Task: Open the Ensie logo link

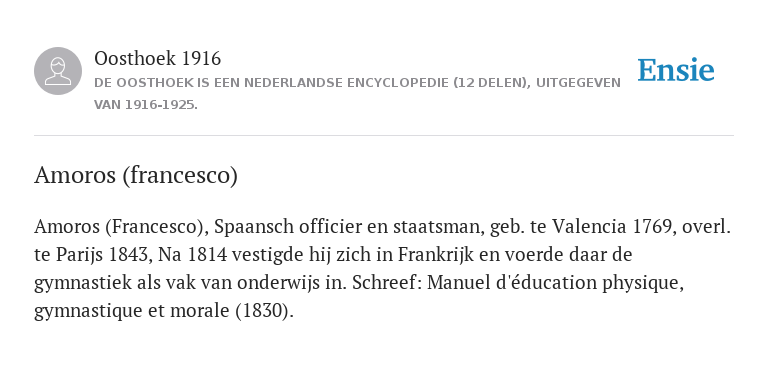Action: [676, 70]
